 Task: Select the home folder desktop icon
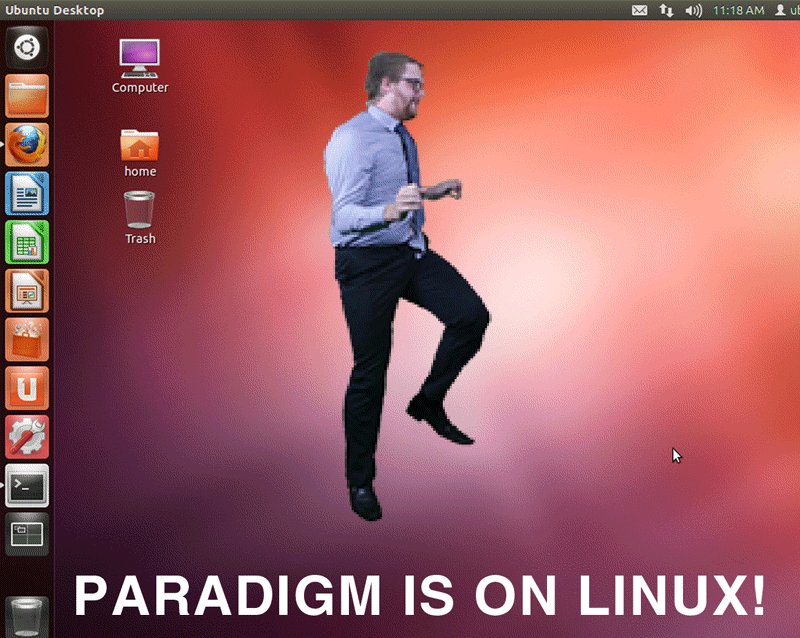tap(140, 153)
